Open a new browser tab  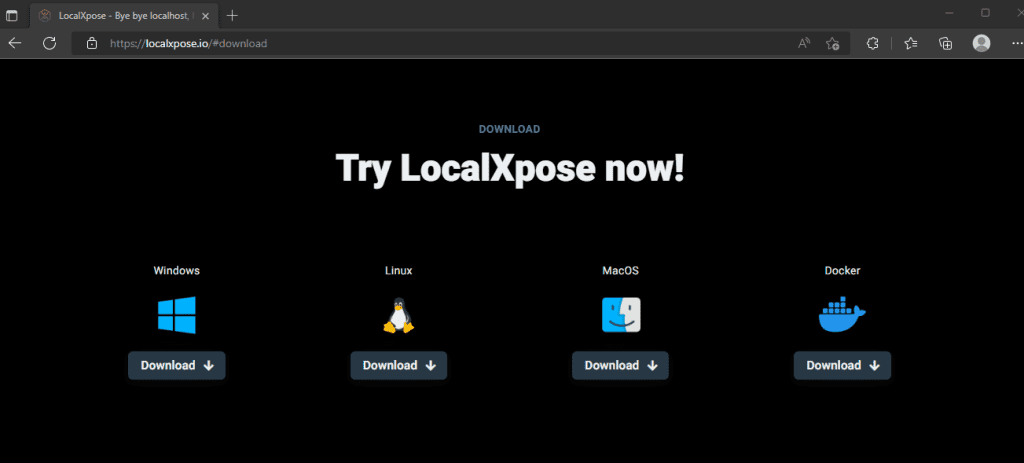pos(232,15)
